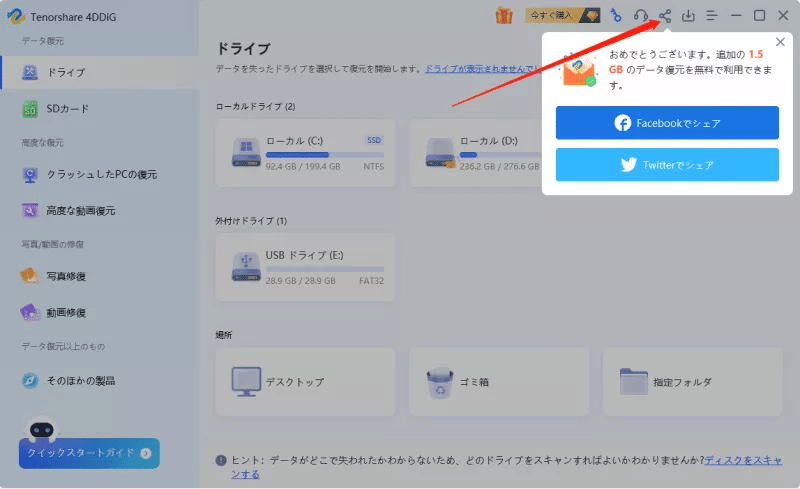Screen dimensions: 800x489
Task: Click the arrow on クイックスタートガイド button
Action: [x=146, y=453]
